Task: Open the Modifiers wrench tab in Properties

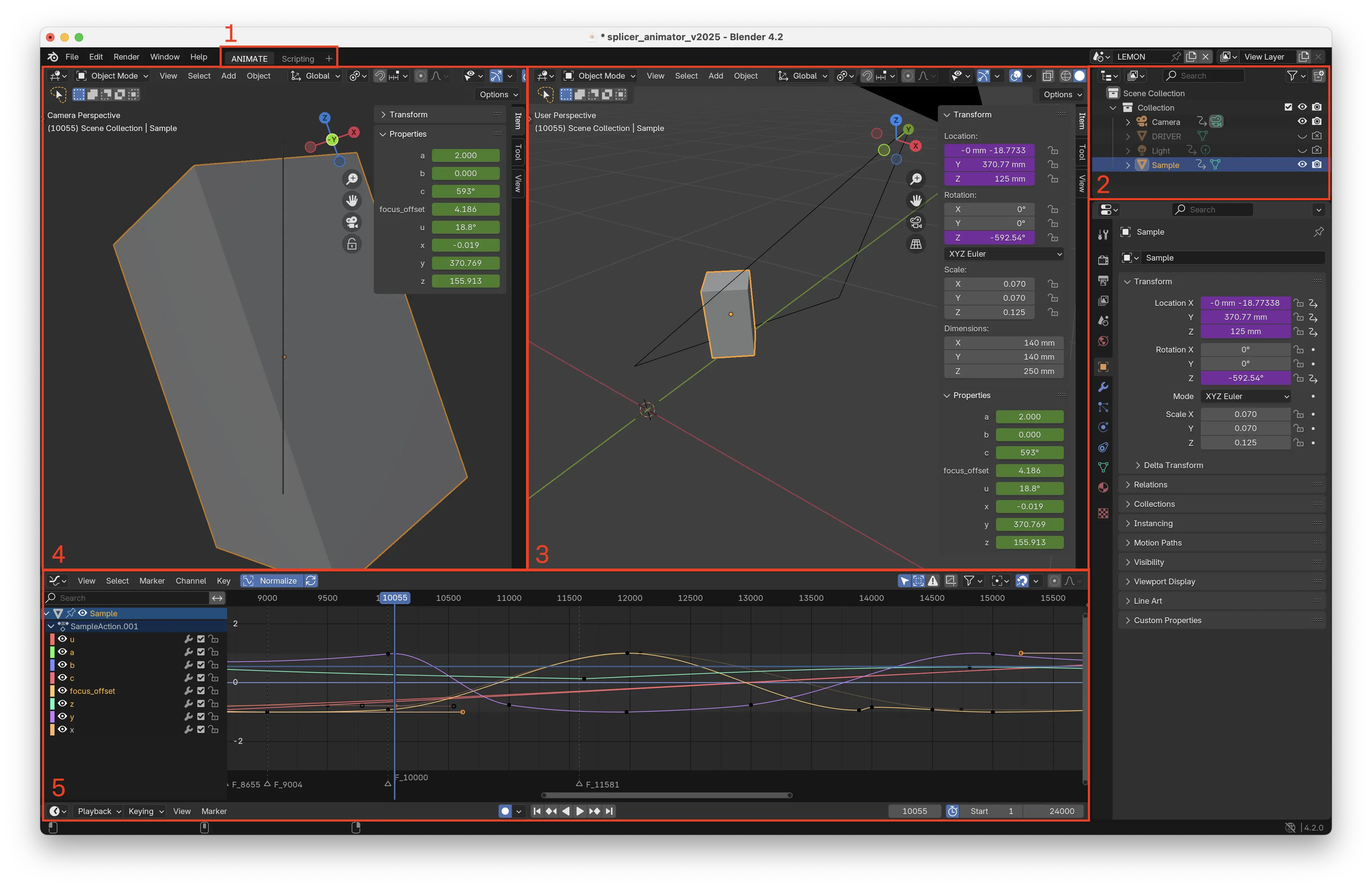Action: click(1103, 387)
